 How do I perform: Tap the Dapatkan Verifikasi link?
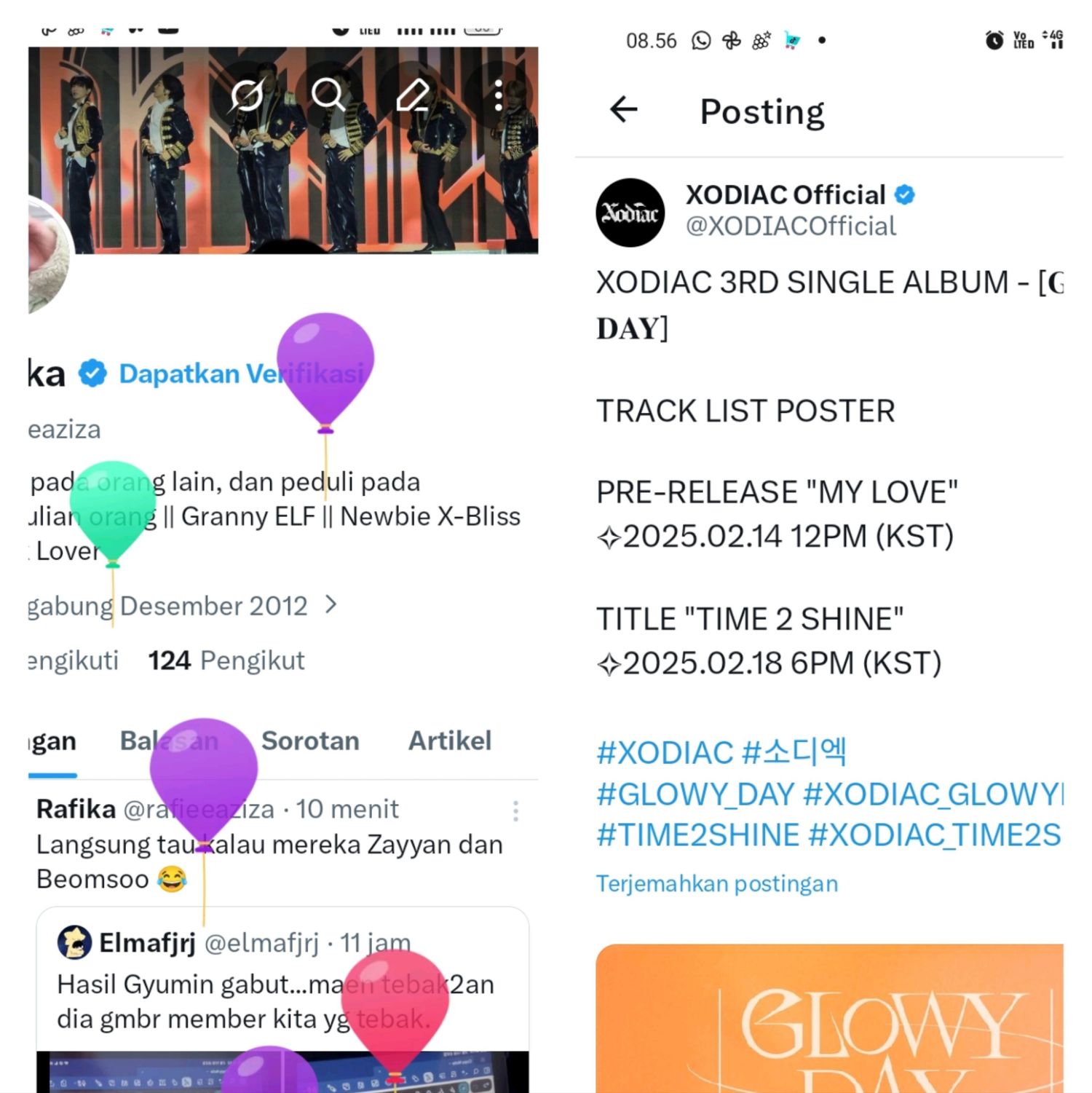(241, 374)
